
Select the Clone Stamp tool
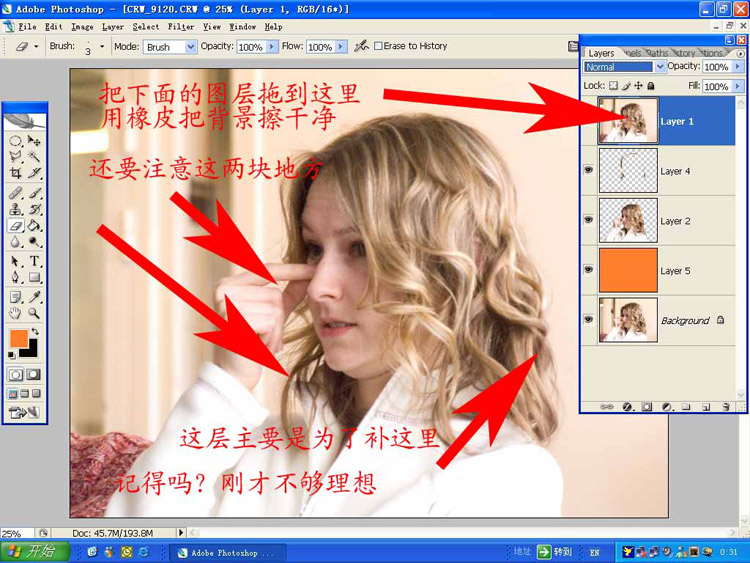tap(15, 210)
